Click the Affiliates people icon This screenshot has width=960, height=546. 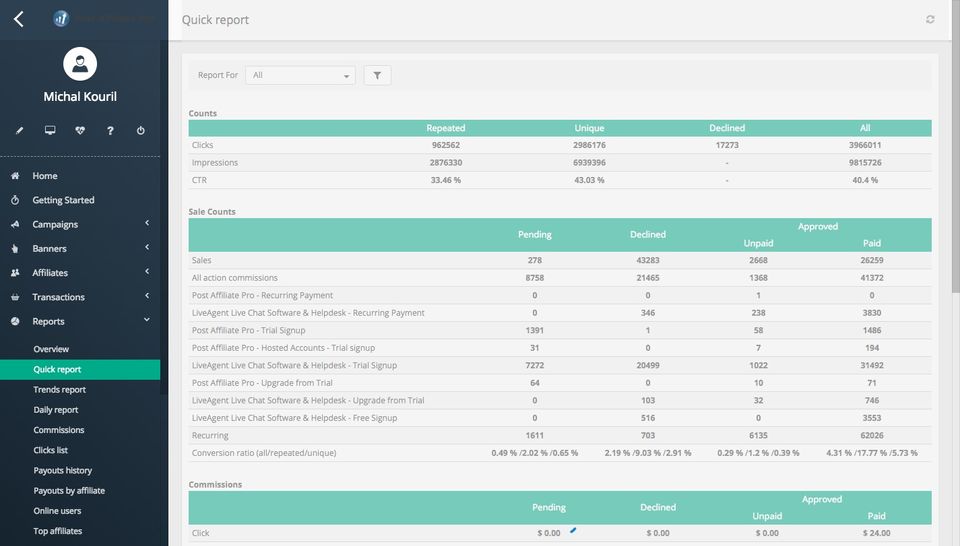tap(15, 273)
